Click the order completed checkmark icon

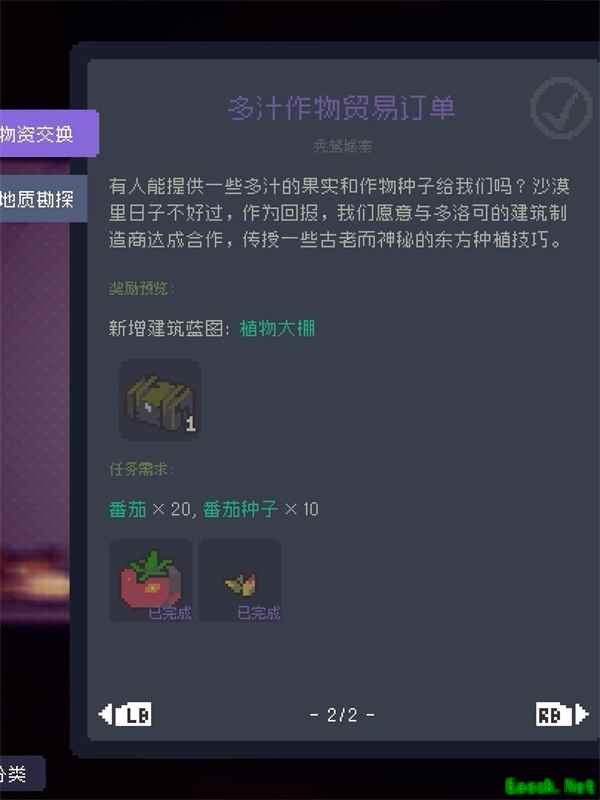pos(561,108)
